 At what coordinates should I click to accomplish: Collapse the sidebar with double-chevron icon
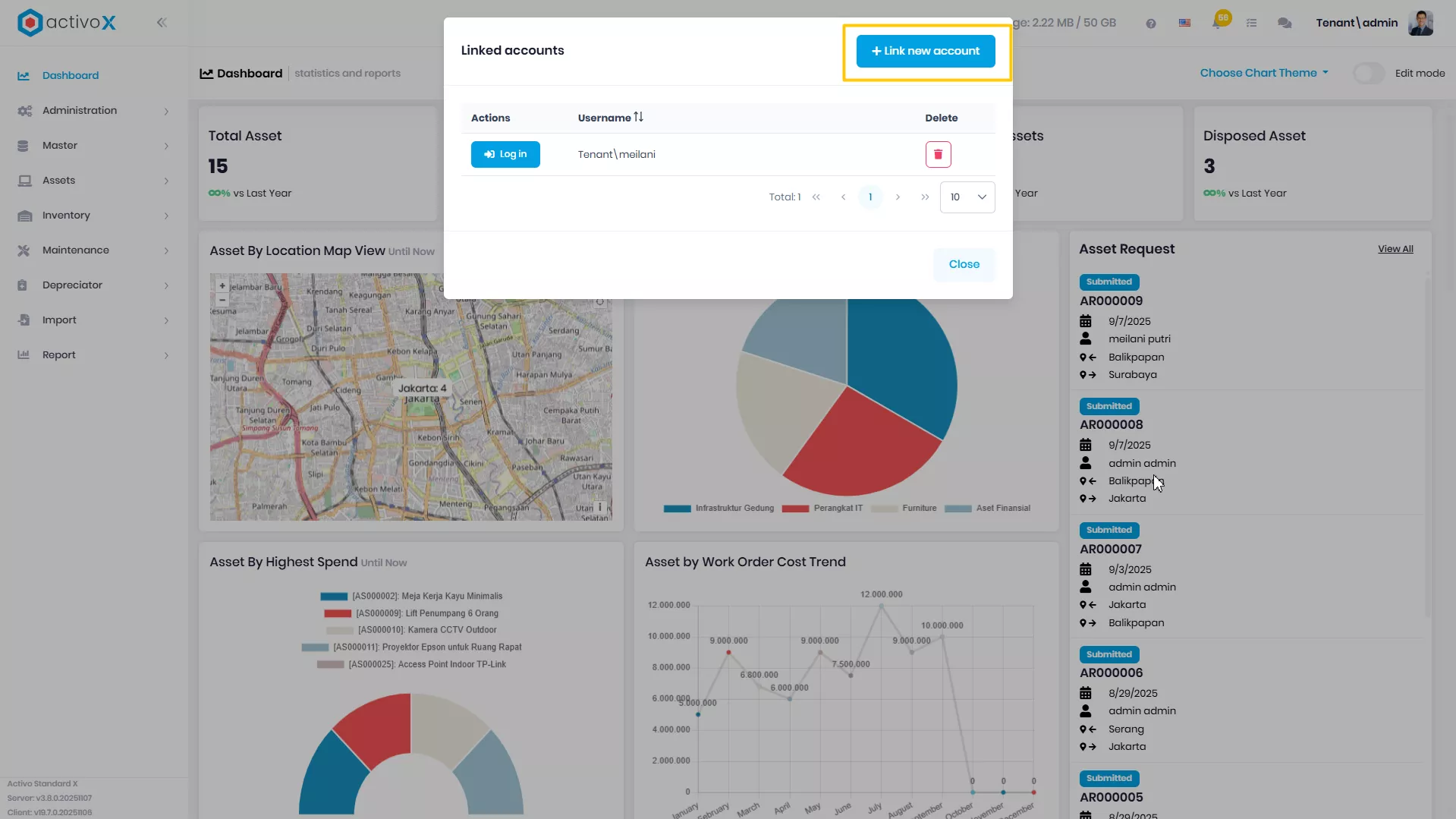tap(162, 23)
